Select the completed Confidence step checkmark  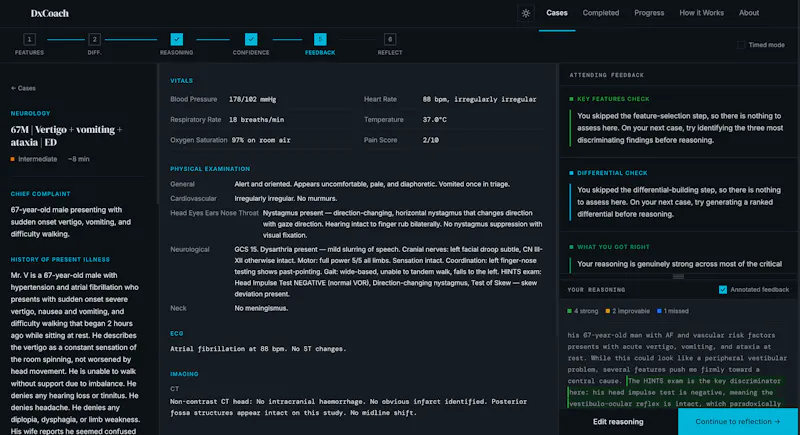251,39
